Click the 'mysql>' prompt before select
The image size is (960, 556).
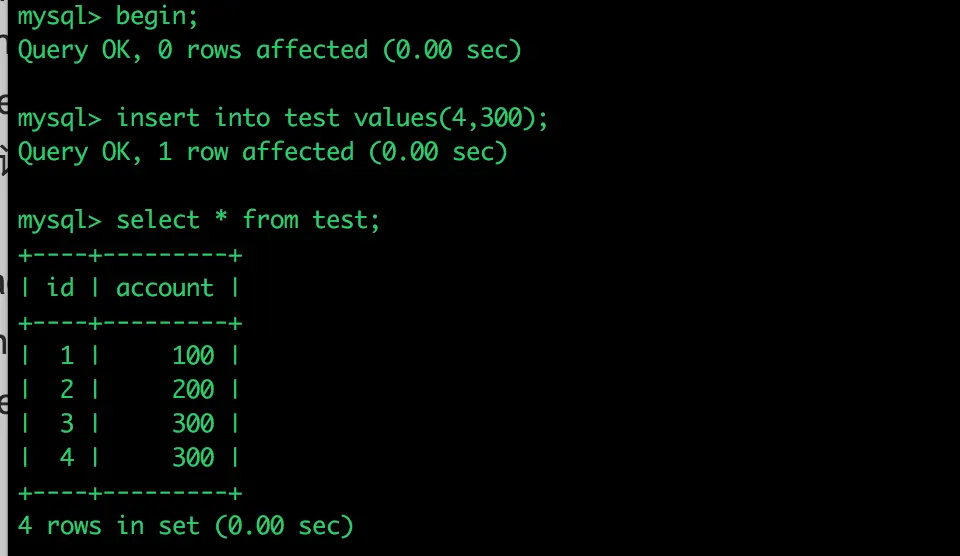59,221
